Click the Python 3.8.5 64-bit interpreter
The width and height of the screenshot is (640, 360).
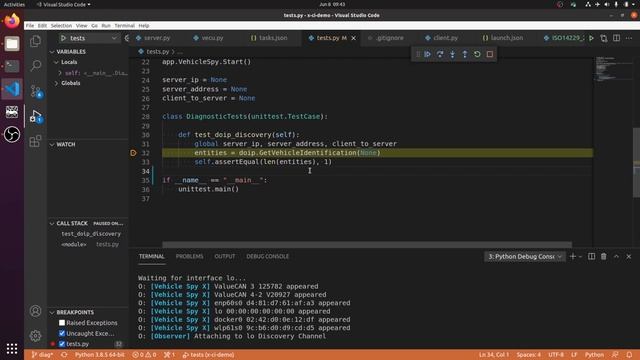pos(100,355)
